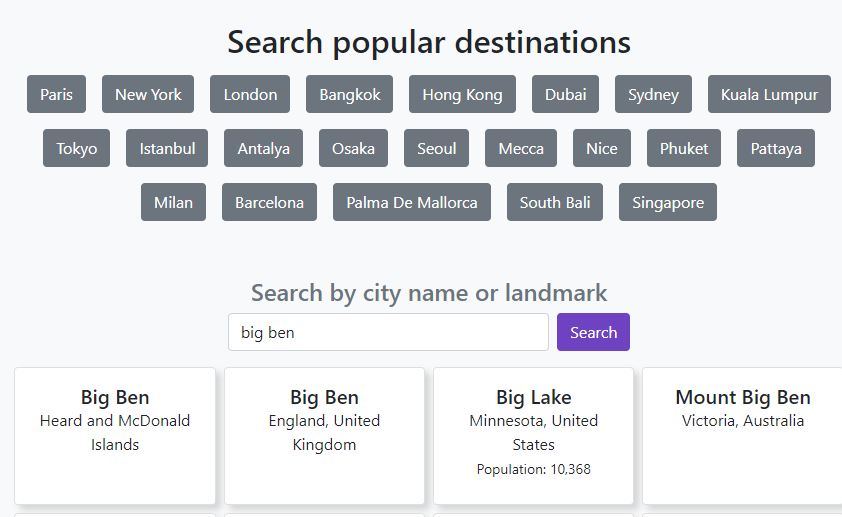This screenshot has height=517, width=842.
Task: Open the Big Ben England result card
Action: [324, 435]
